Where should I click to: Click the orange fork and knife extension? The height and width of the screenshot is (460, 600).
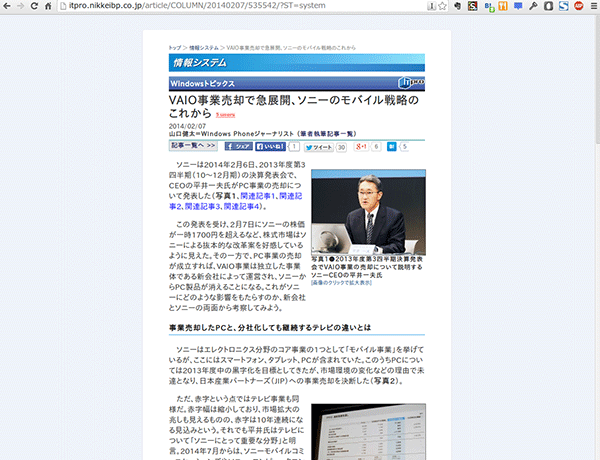503,6
